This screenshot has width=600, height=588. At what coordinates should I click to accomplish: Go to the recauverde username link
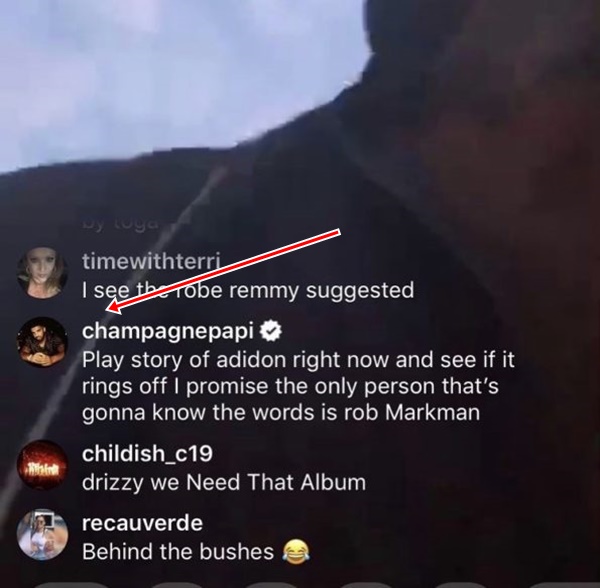click(142, 523)
